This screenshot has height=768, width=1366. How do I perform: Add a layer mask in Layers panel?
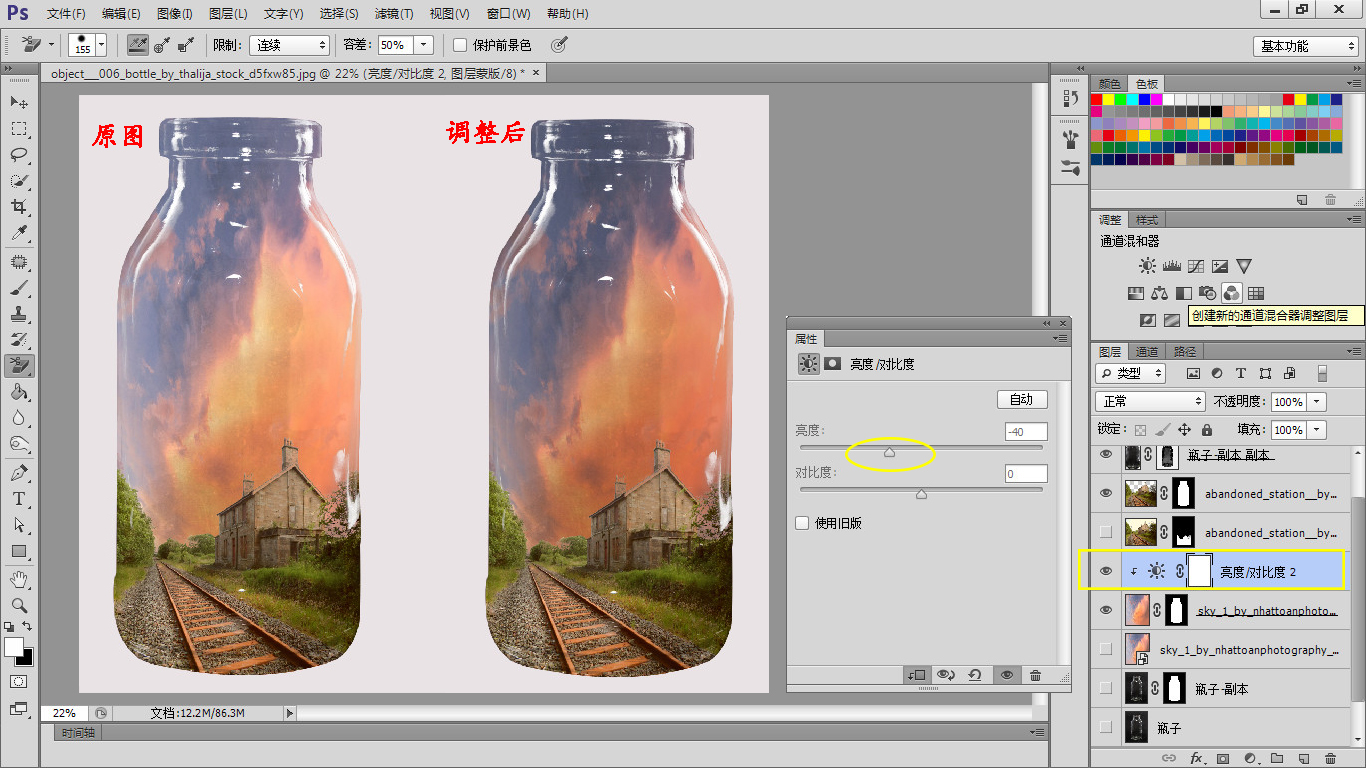[x=1222, y=759]
